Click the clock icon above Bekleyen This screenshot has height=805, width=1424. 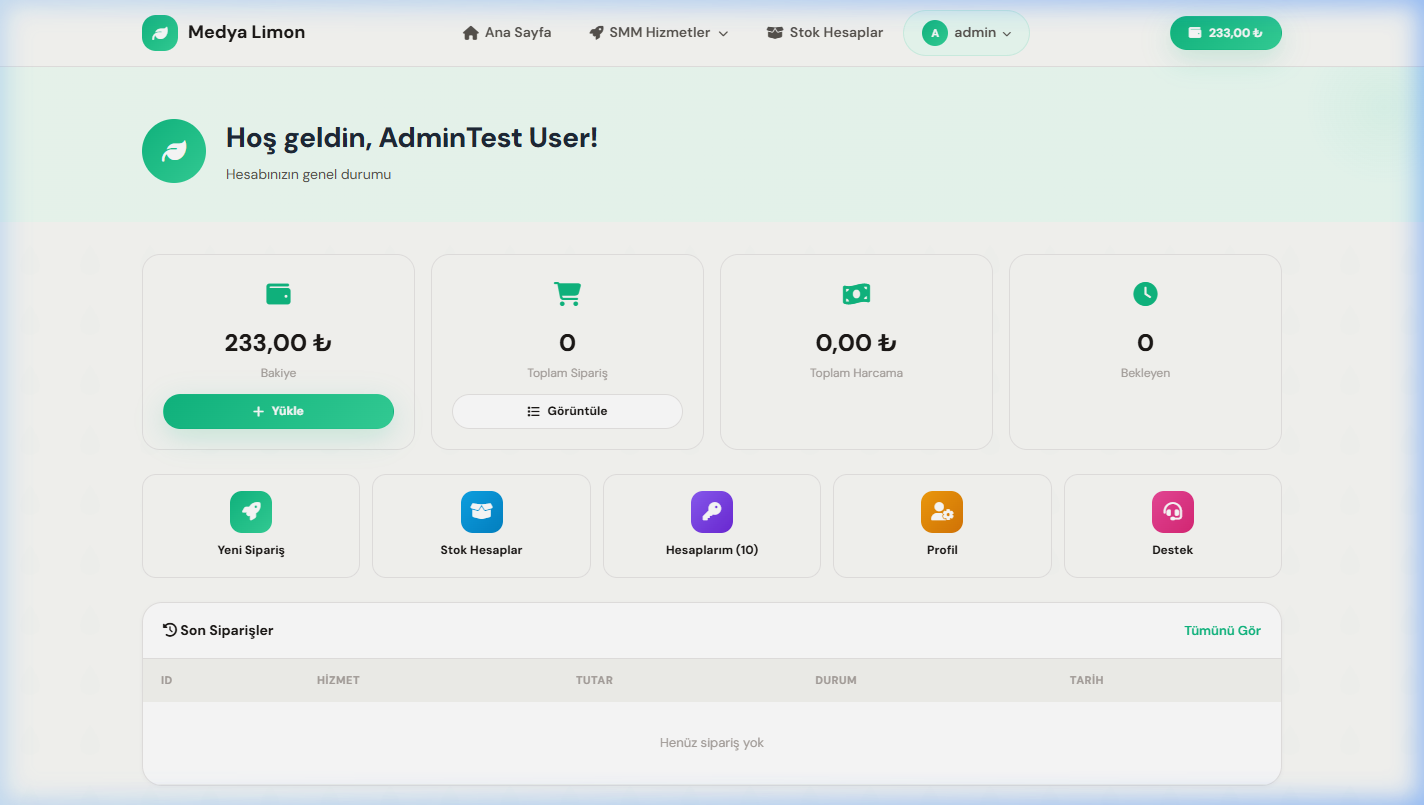click(1145, 294)
